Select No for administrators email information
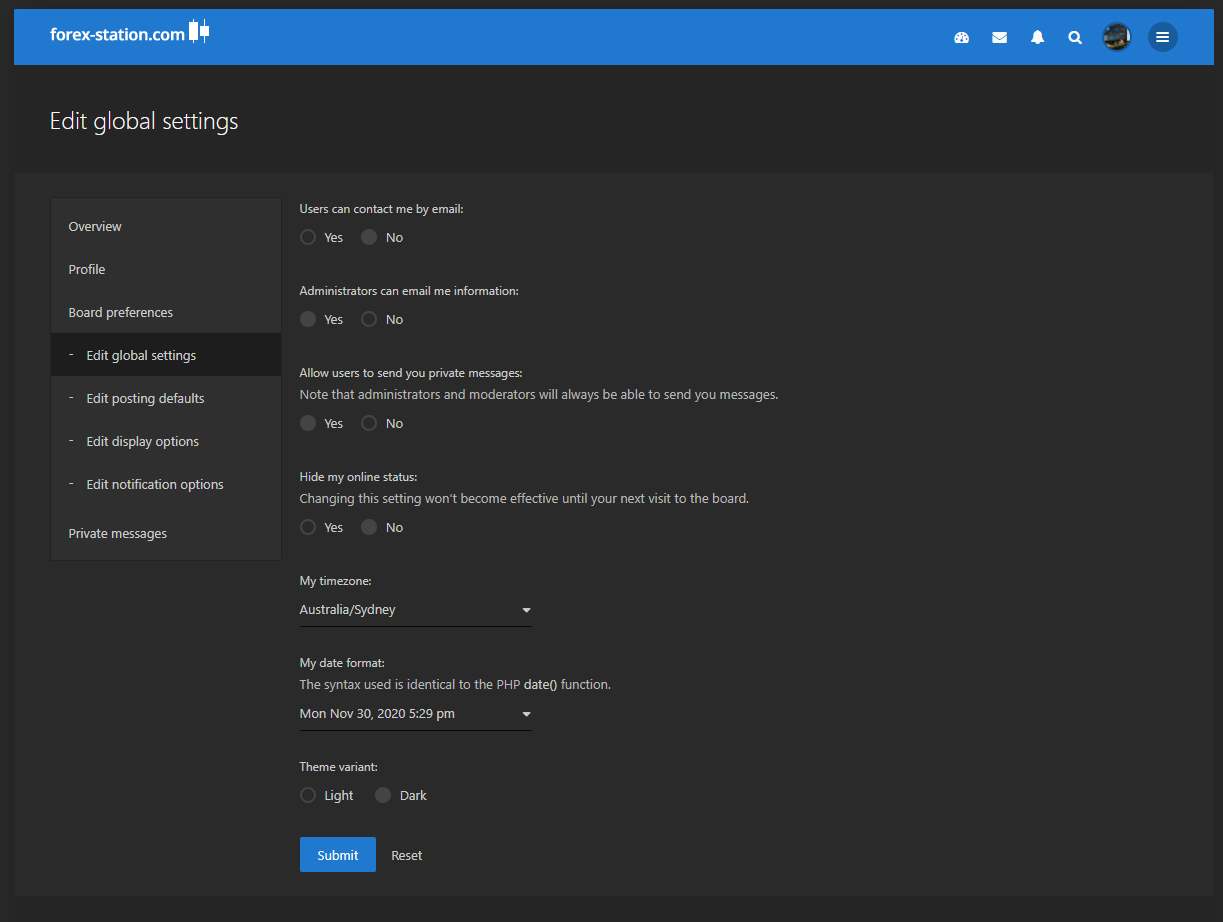 coord(369,320)
